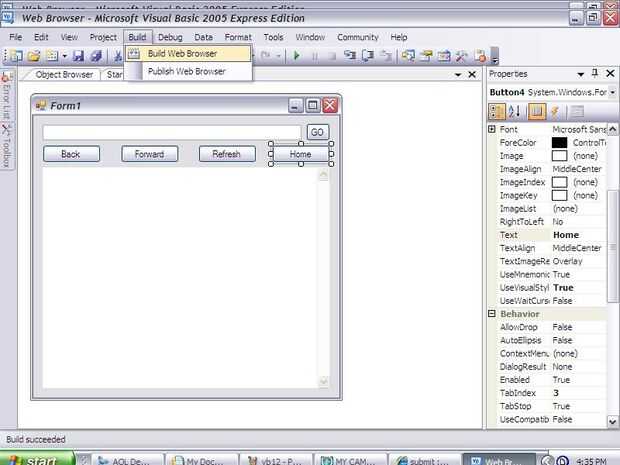Screen dimensions: 620x465
Task: Click the Add New Item toolbar icon
Action: 52,56
